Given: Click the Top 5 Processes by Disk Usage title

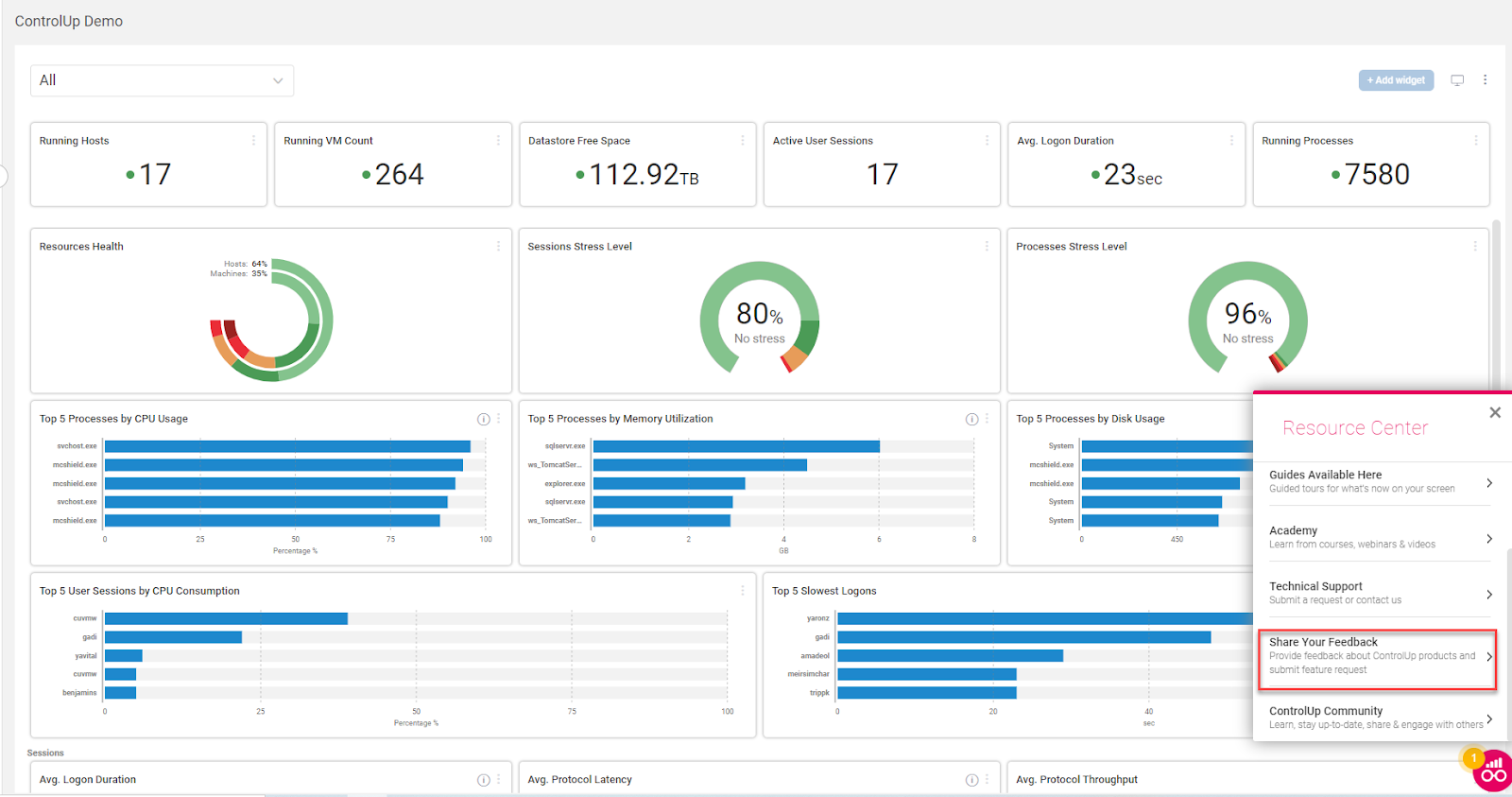Looking at the screenshot, I should 1091,419.
